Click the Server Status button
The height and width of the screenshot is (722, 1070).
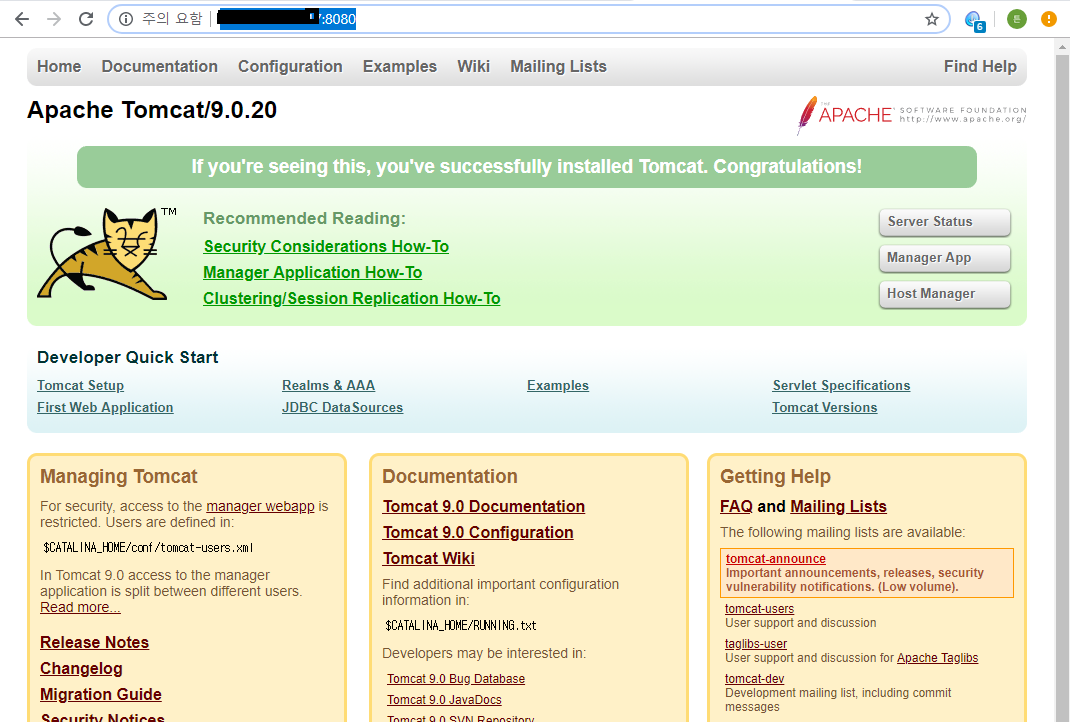pos(944,222)
